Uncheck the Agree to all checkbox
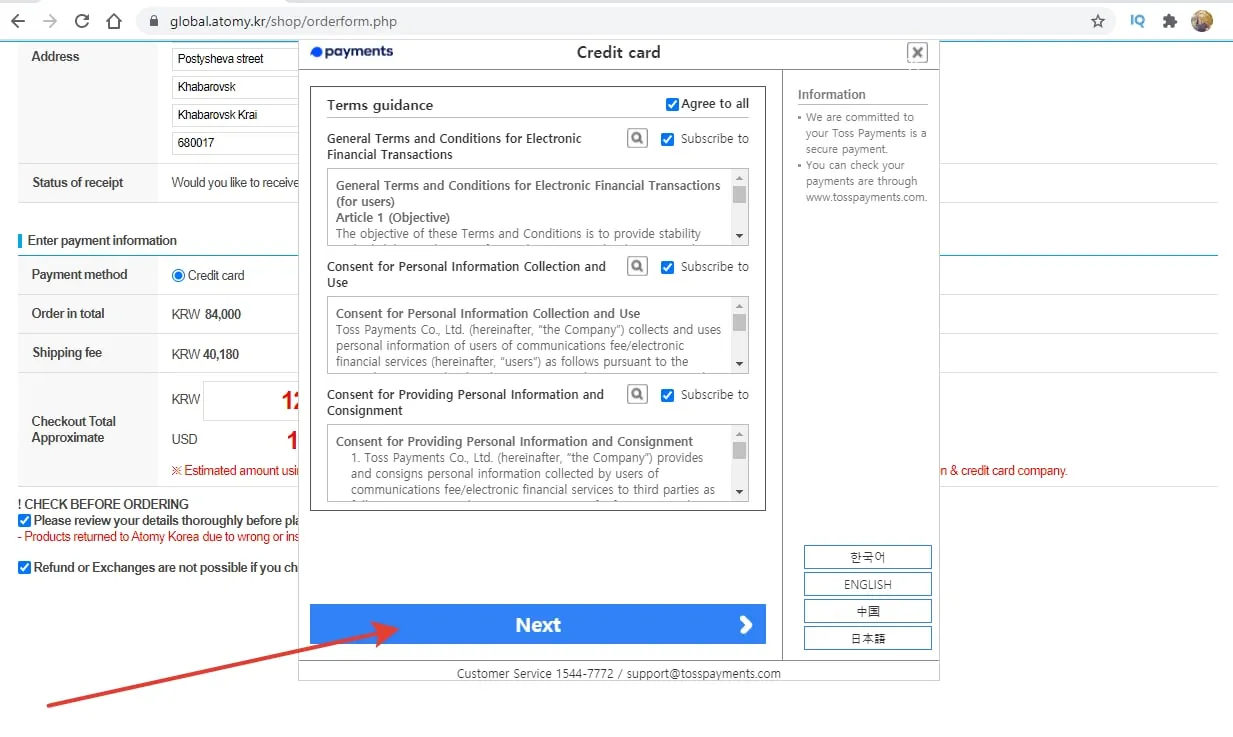The image size is (1233, 737). [x=672, y=104]
